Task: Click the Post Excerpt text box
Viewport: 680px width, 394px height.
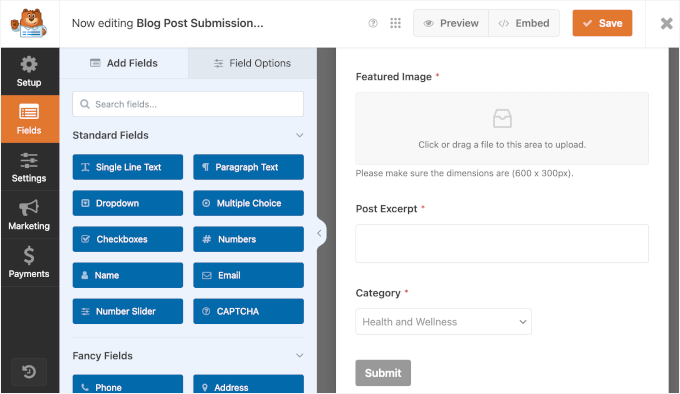Action: coord(502,243)
